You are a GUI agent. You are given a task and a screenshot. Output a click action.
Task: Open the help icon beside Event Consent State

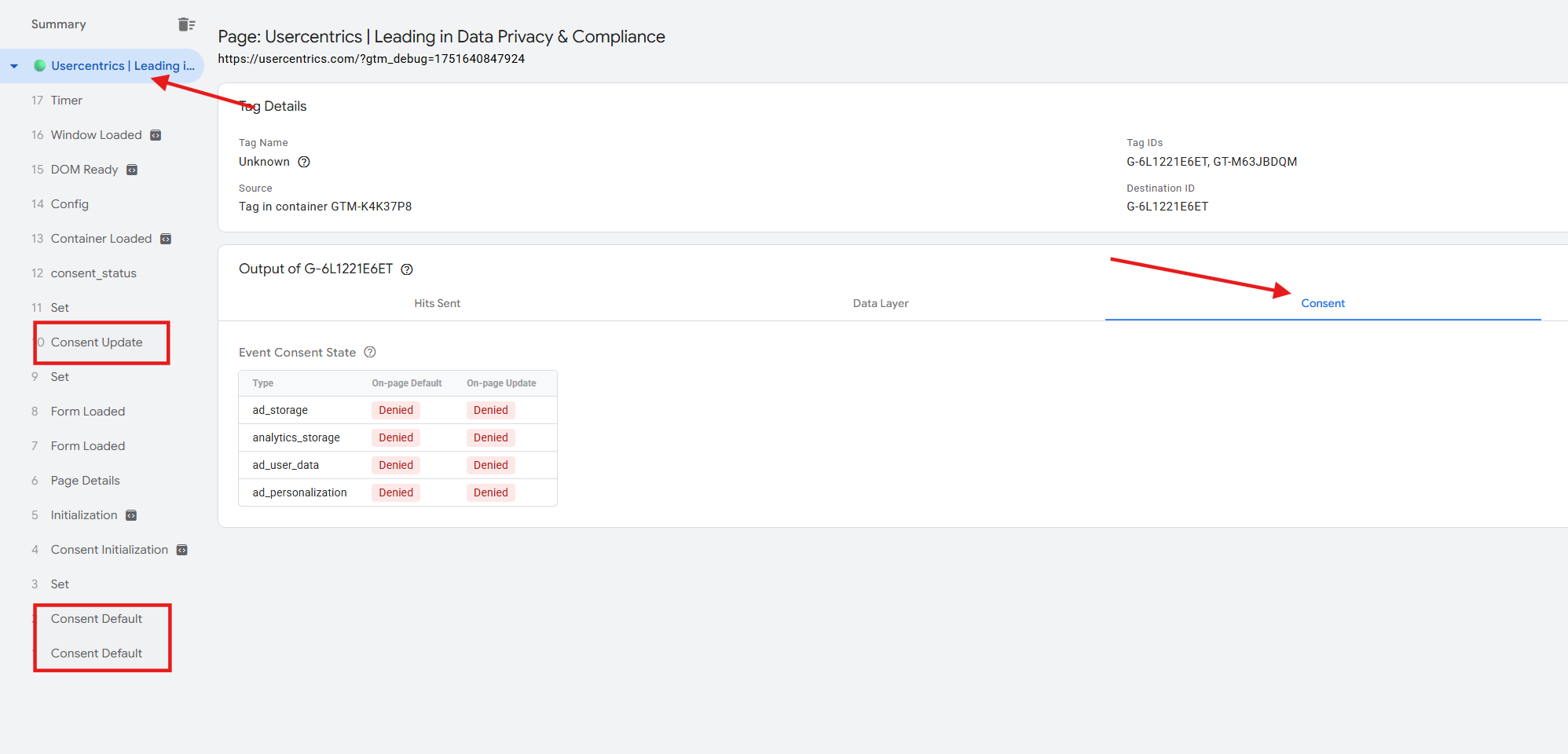coord(370,352)
